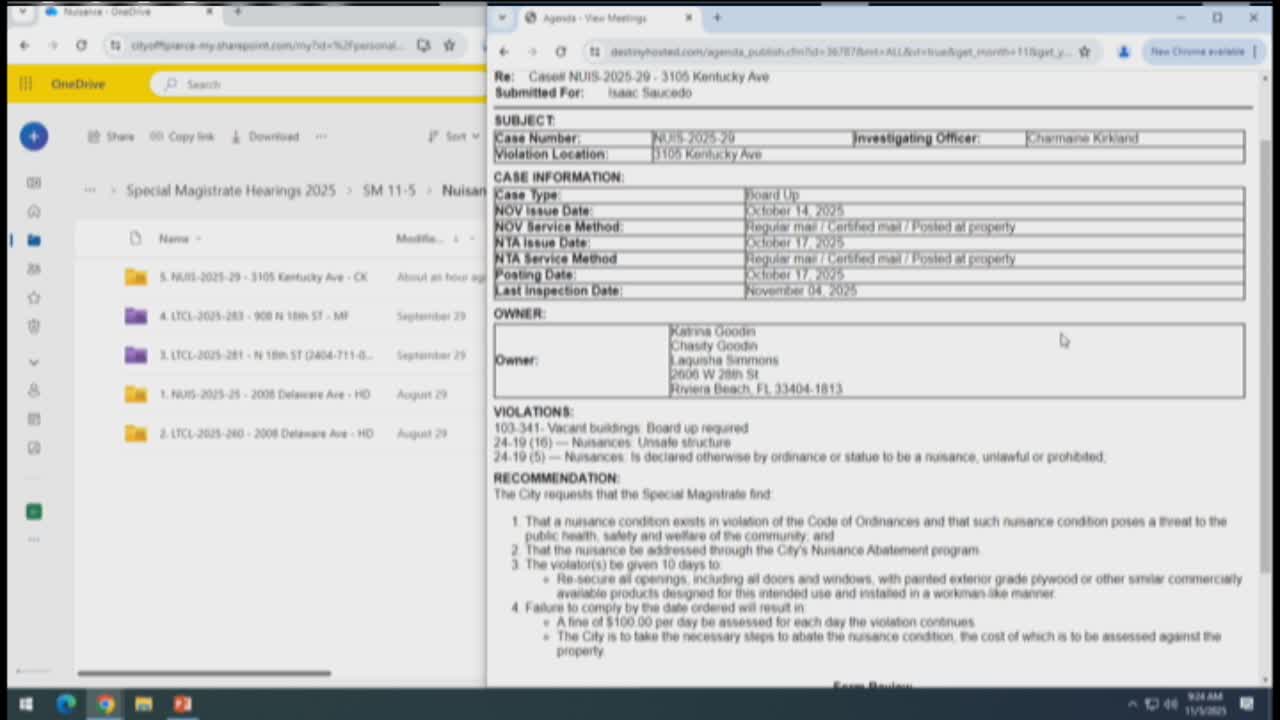Navigate to the SM 11-5 breadcrumb folder
Image resolution: width=1280 pixels, height=720 pixels.
(x=389, y=190)
